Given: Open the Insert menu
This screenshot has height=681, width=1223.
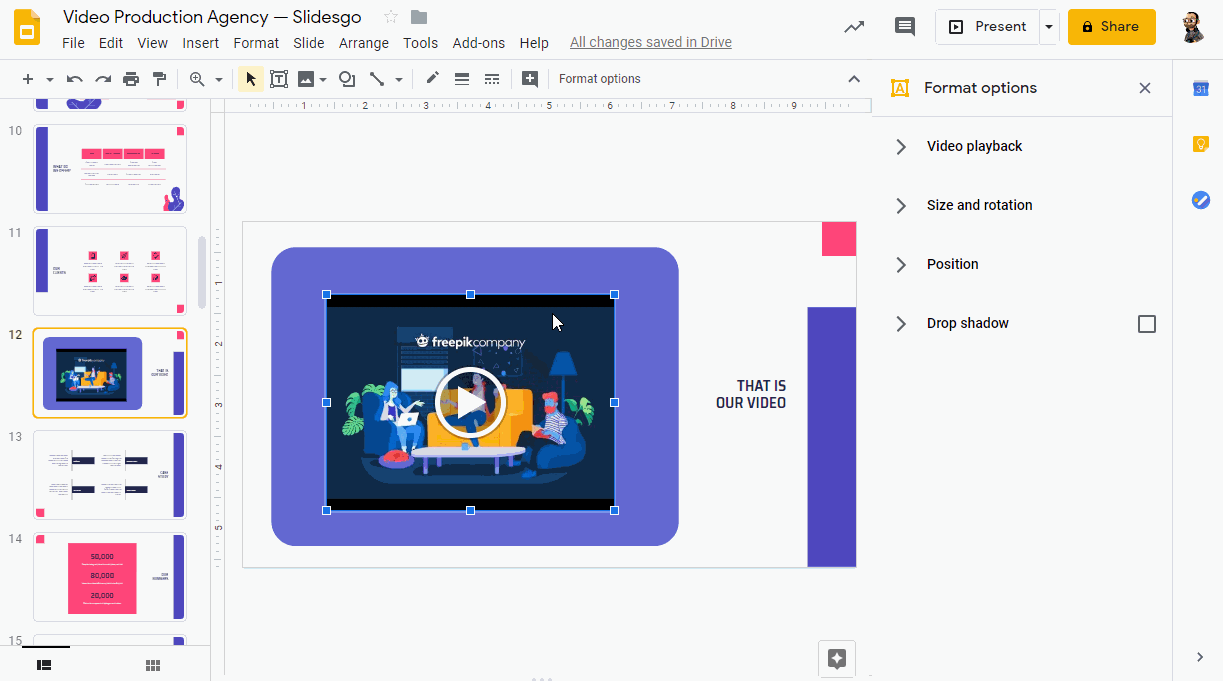Looking at the screenshot, I should (x=201, y=43).
